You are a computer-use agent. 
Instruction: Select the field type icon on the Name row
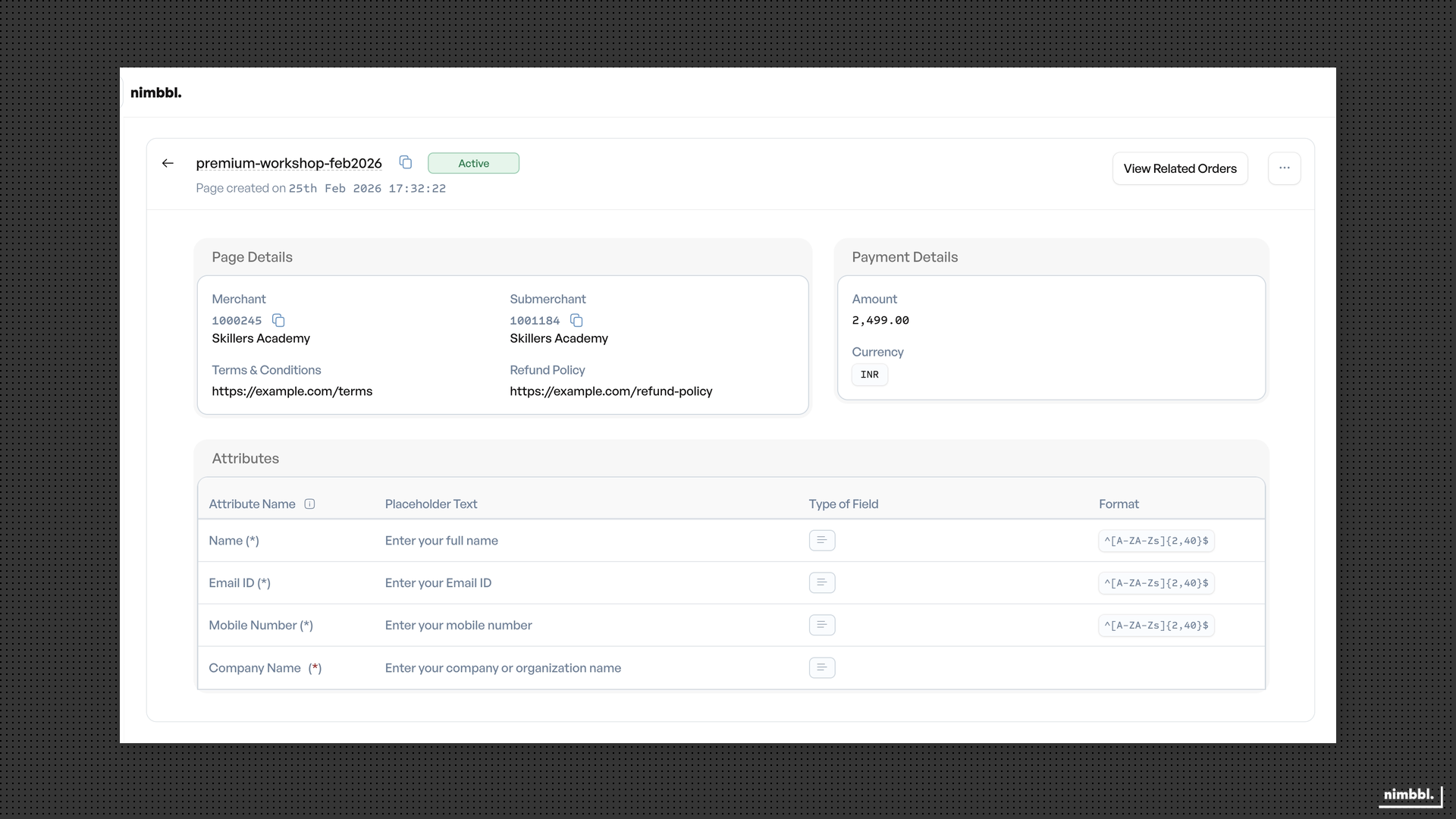822,540
